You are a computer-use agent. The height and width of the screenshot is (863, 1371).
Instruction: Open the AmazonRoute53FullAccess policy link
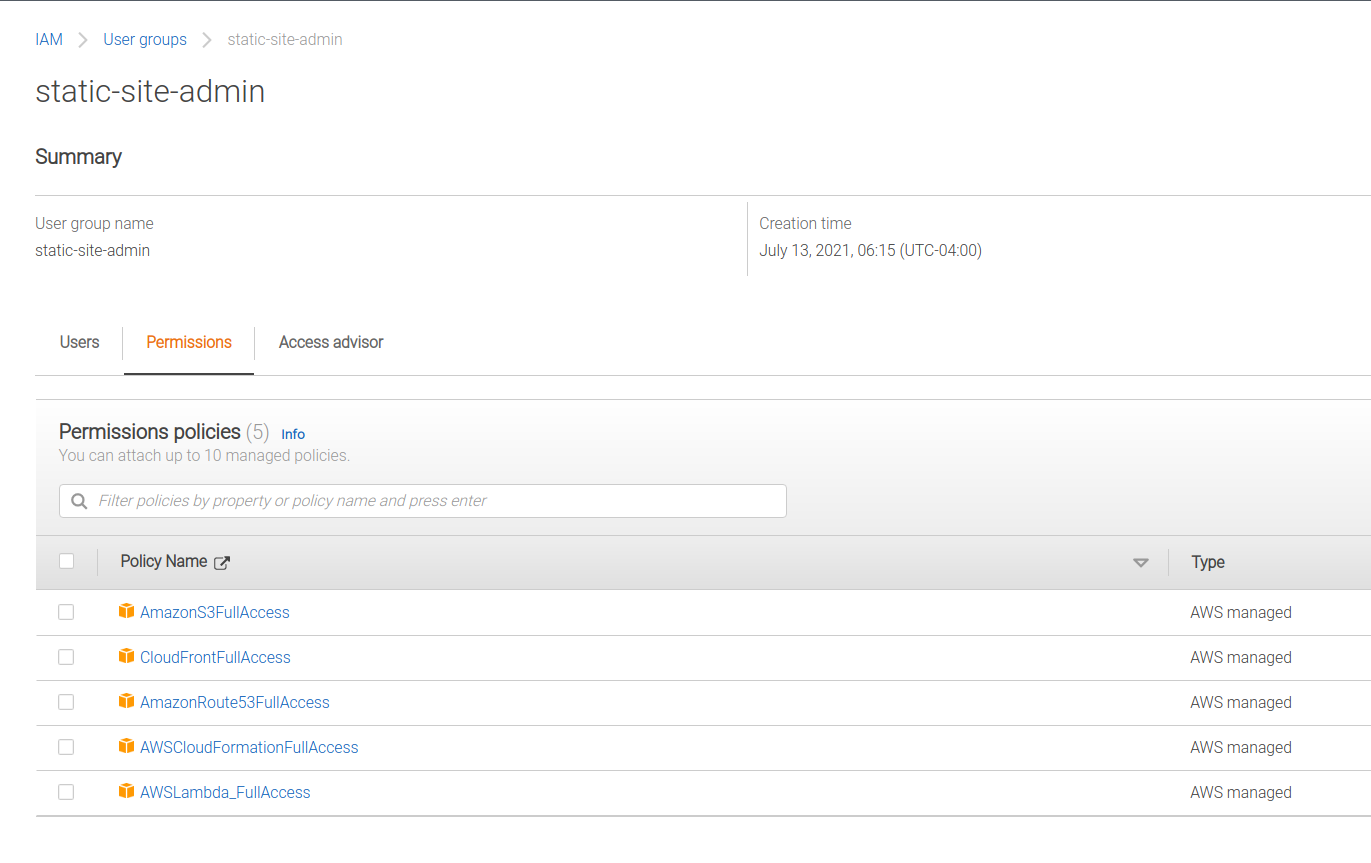[x=235, y=702]
